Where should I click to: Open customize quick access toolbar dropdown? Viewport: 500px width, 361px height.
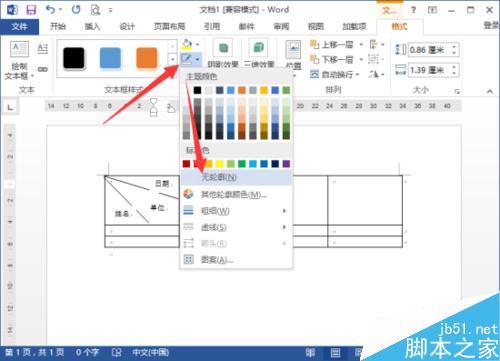[x=110, y=10]
